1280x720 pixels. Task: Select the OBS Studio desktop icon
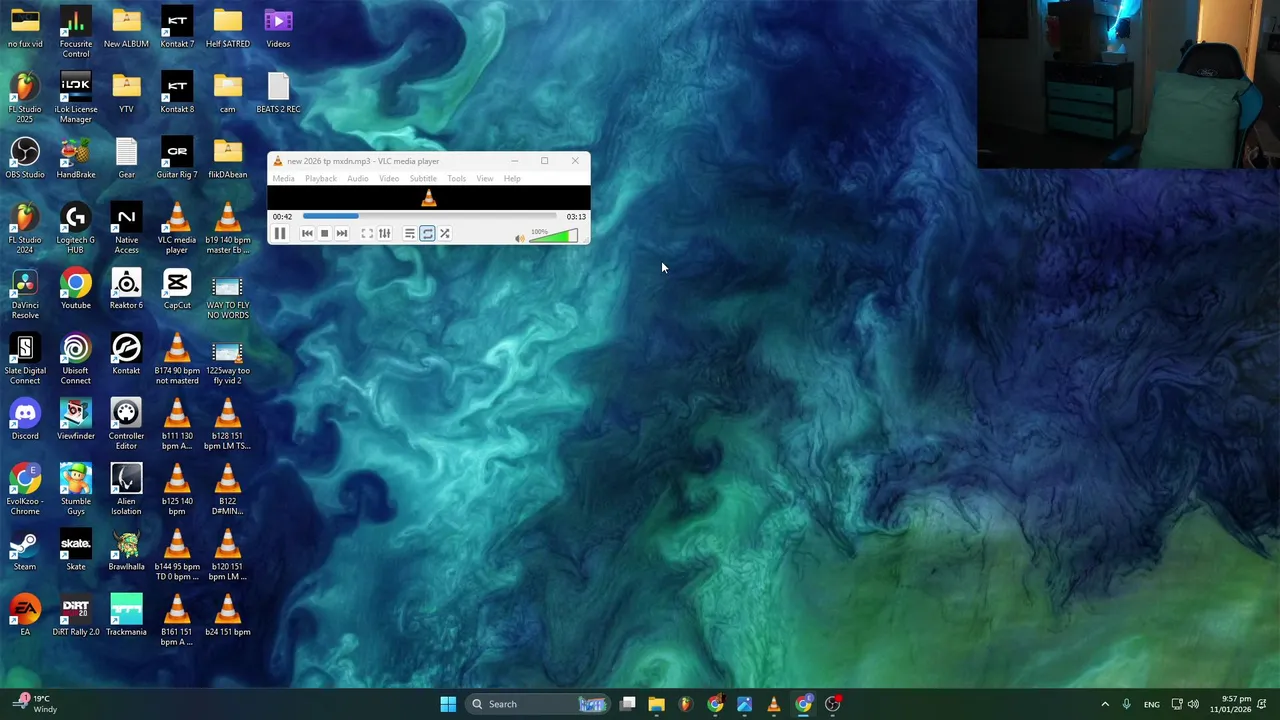25,158
